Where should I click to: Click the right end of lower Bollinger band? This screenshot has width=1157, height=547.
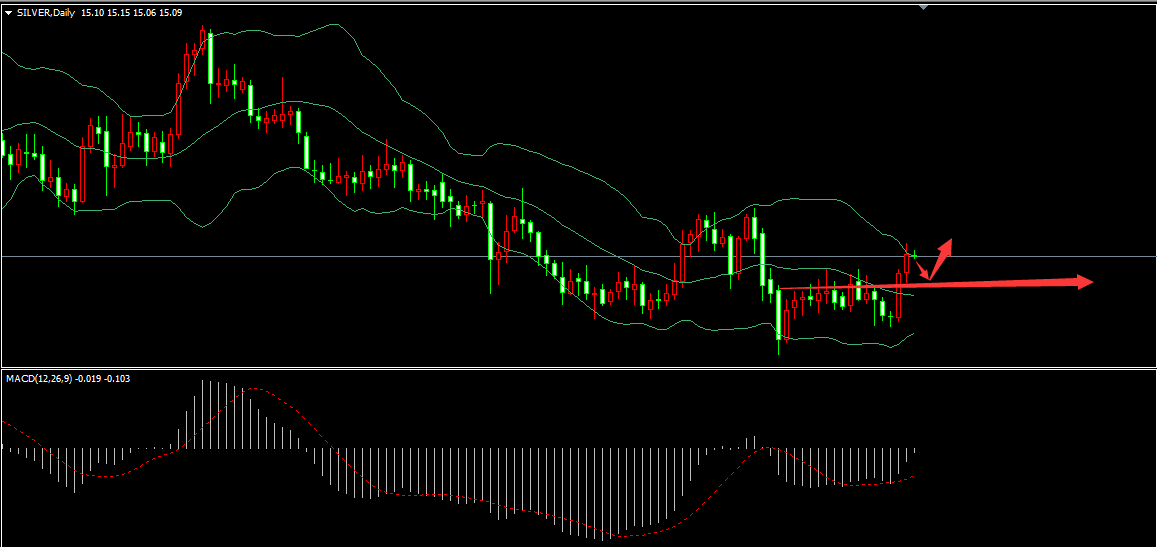[x=912, y=335]
